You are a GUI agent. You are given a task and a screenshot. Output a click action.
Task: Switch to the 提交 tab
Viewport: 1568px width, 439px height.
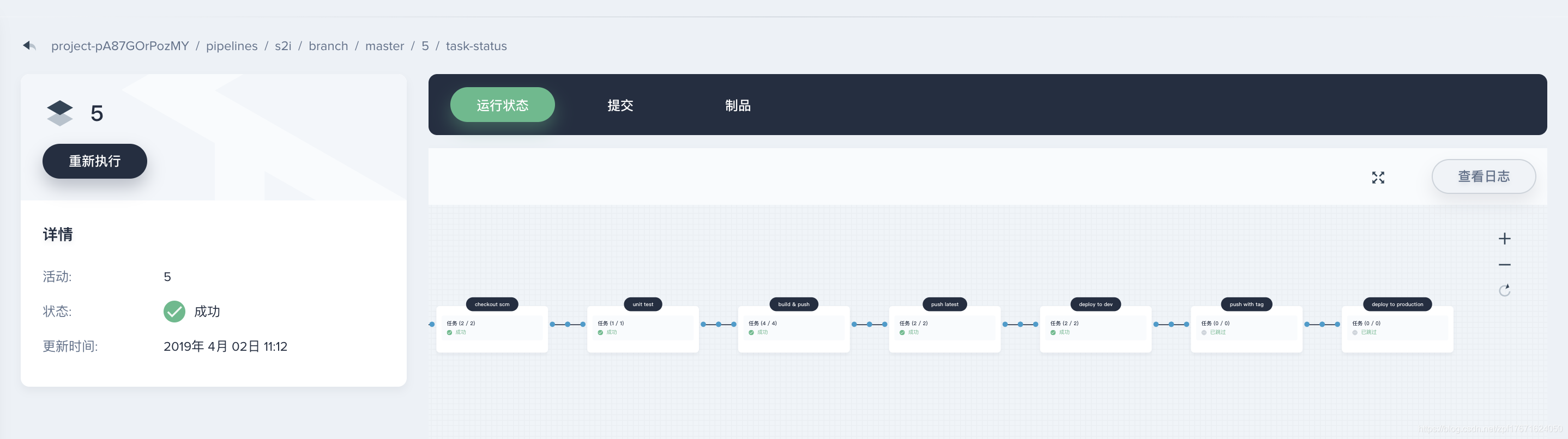[620, 105]
